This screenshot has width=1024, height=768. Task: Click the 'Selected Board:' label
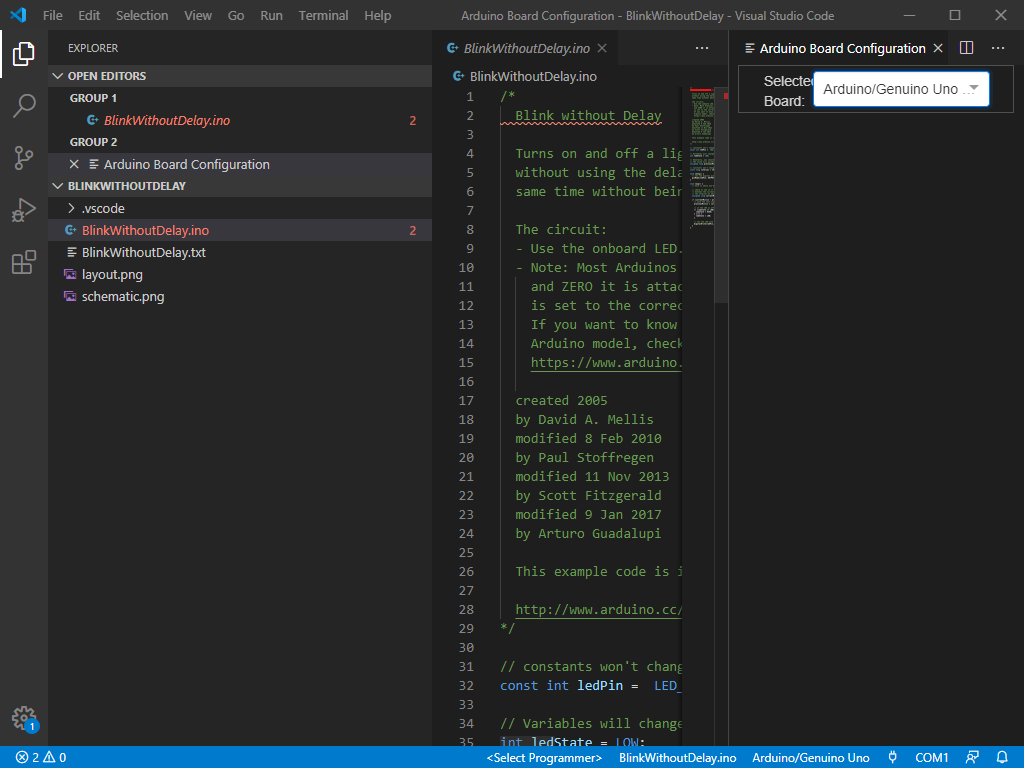click(788, 91)
